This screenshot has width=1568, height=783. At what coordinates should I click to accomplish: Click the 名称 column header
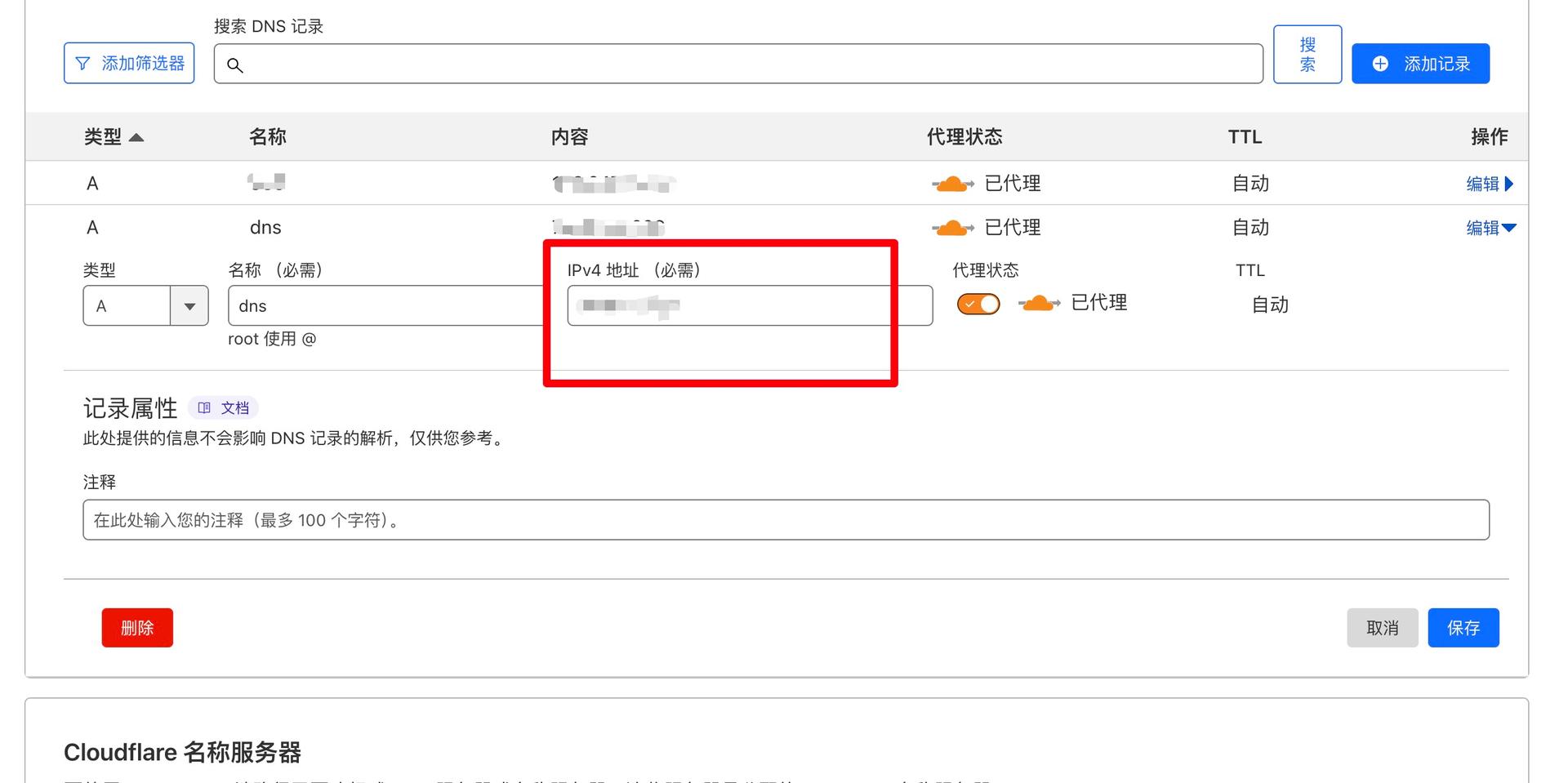[268, 136]
